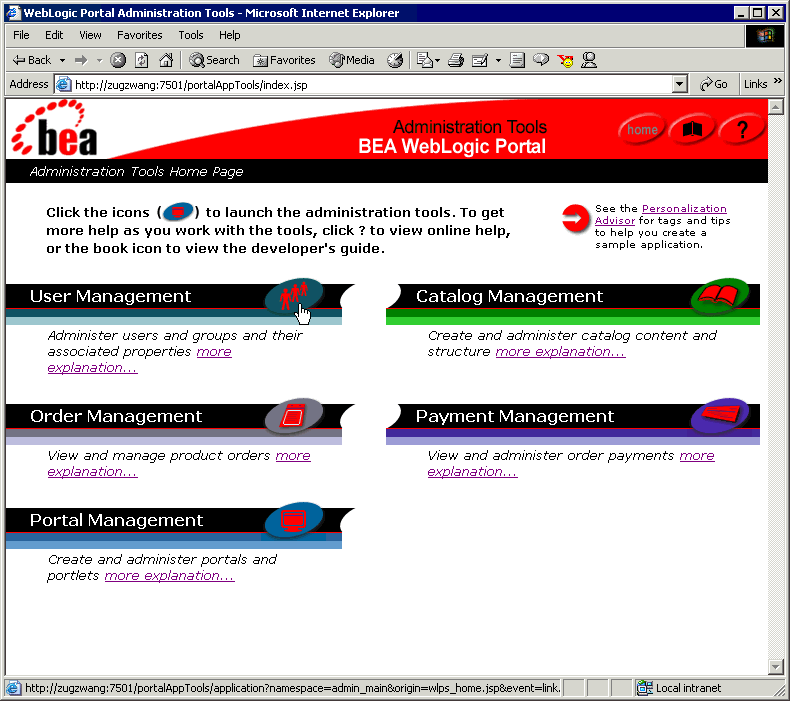
Task: Go back with the Back toolbar button
Action: pyautogui.click(x=32, y=60)
